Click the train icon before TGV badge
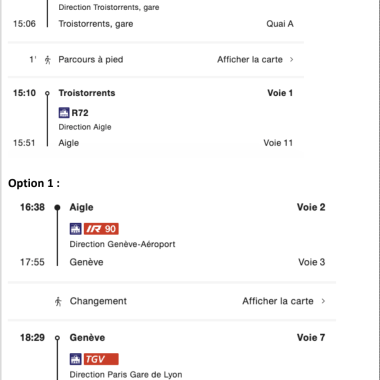This screenshot has height=380, width=380. (76, 359)
